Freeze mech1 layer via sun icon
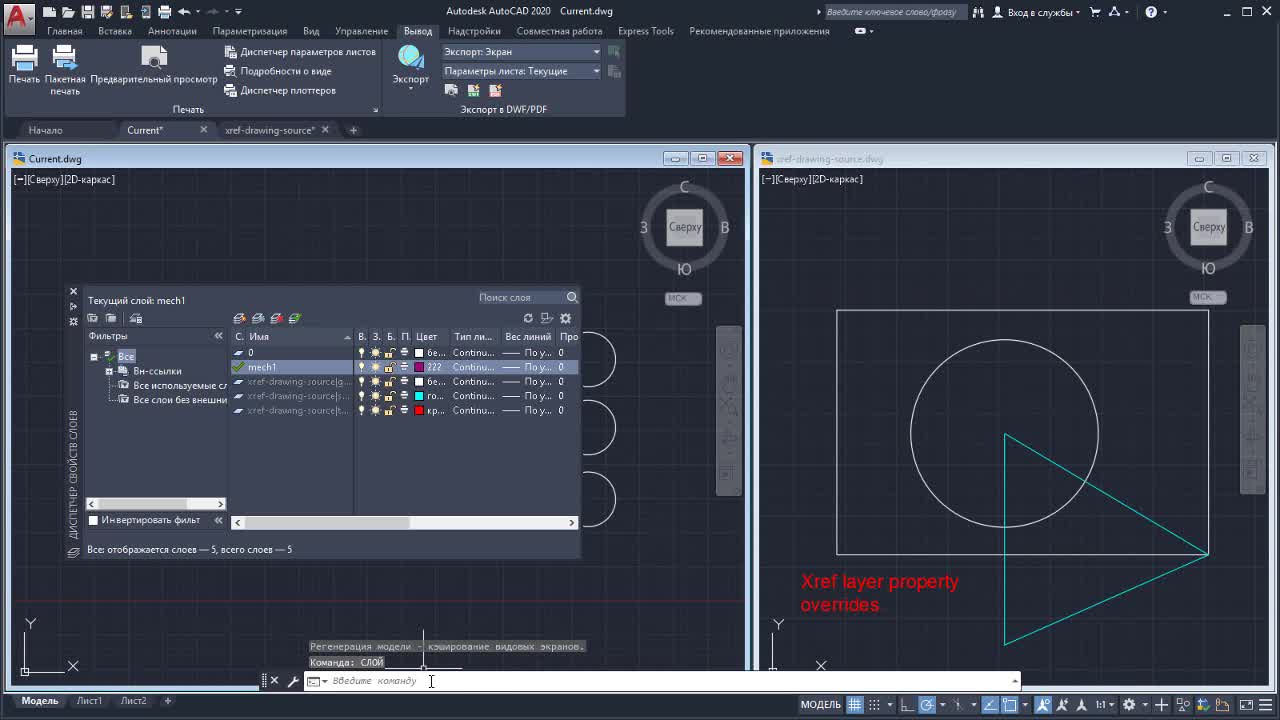This screenshot has width=1280, height=720. (376, 367)
